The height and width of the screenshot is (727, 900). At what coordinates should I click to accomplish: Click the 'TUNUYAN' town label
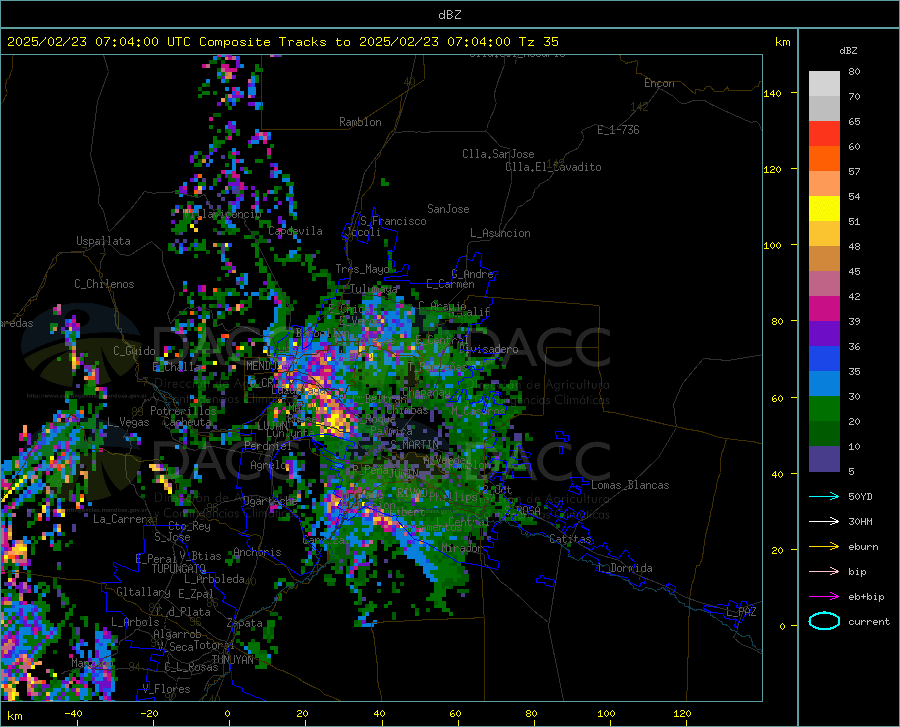[232, 659]
